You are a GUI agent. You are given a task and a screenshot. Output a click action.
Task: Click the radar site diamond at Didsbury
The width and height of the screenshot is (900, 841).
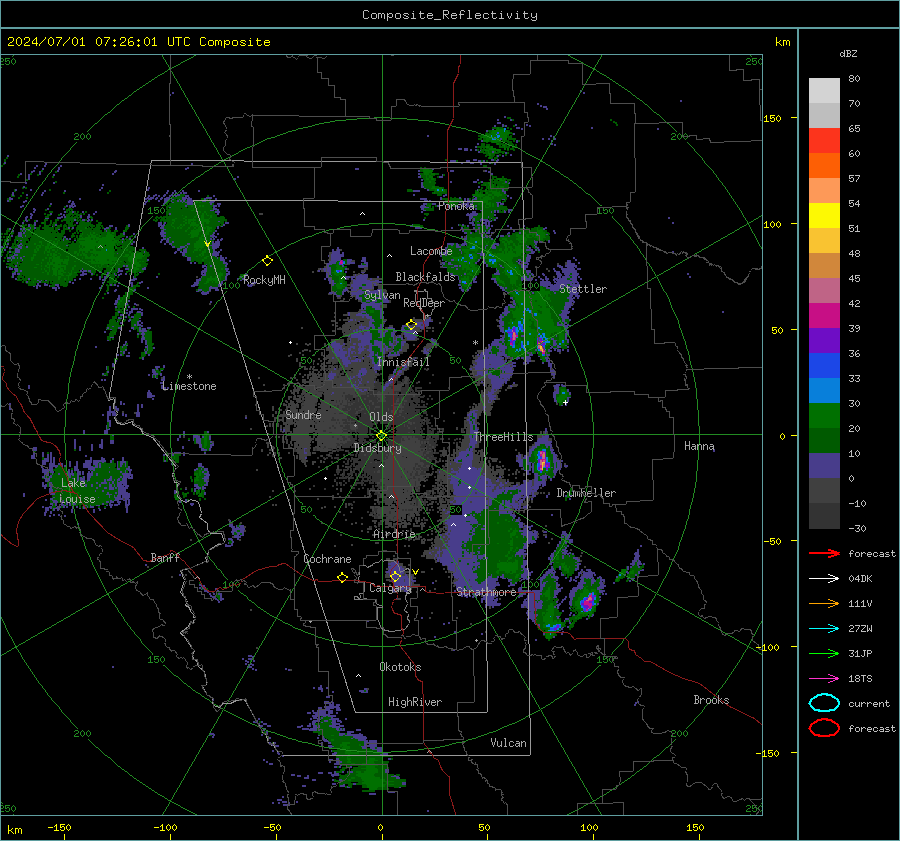click(381, 436)
